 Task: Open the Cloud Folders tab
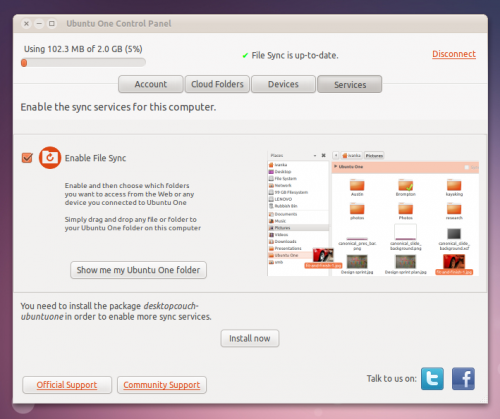tap(217, 84)
